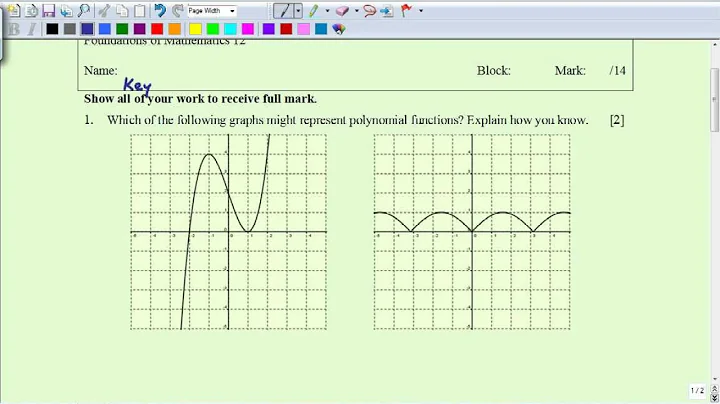Pick the gray ink color

pyautogui.click(x=70, y=29)
